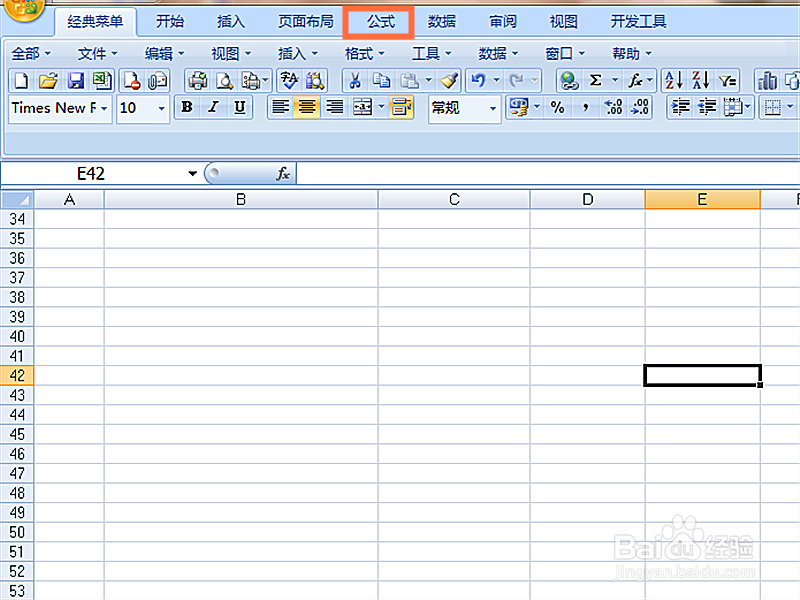Select the 经典菜单 tab
Viewport: 800px width, 600px height.
[x=95, y=22]
